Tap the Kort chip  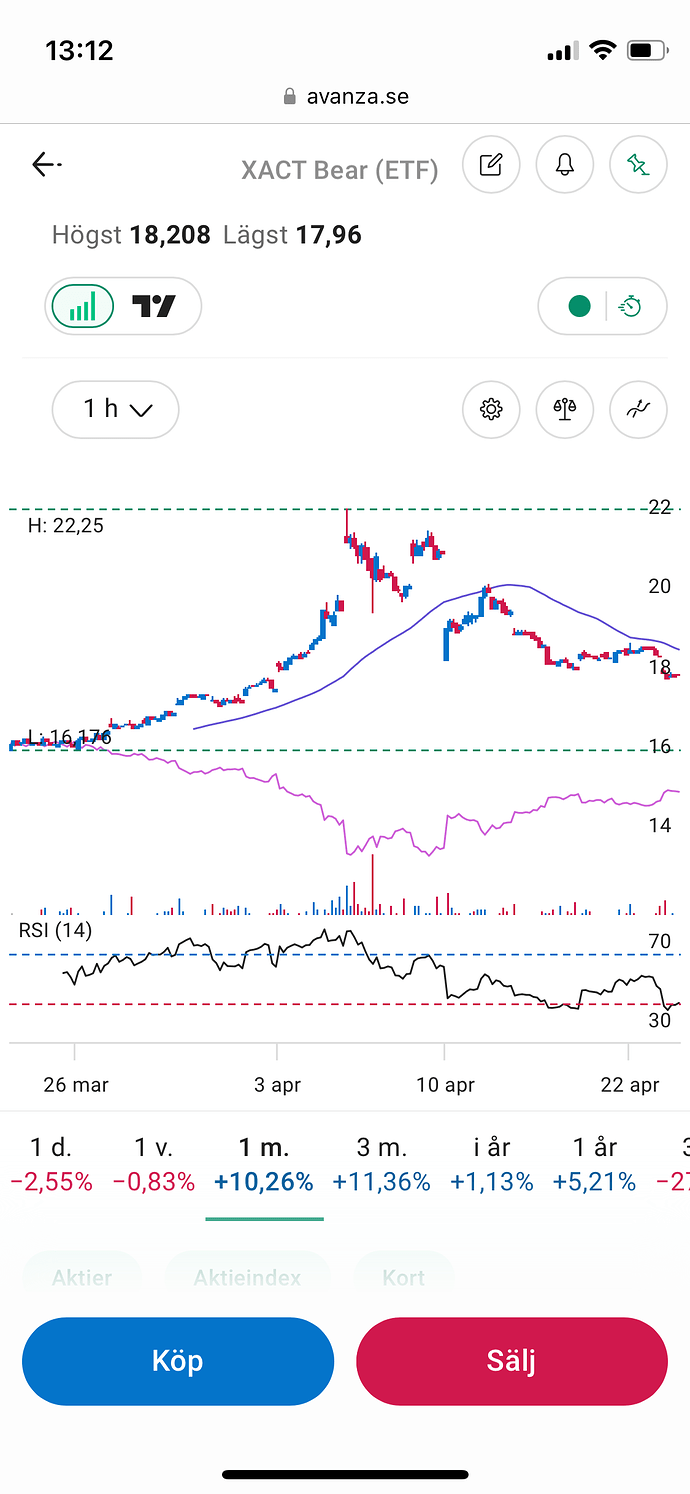404,1278
